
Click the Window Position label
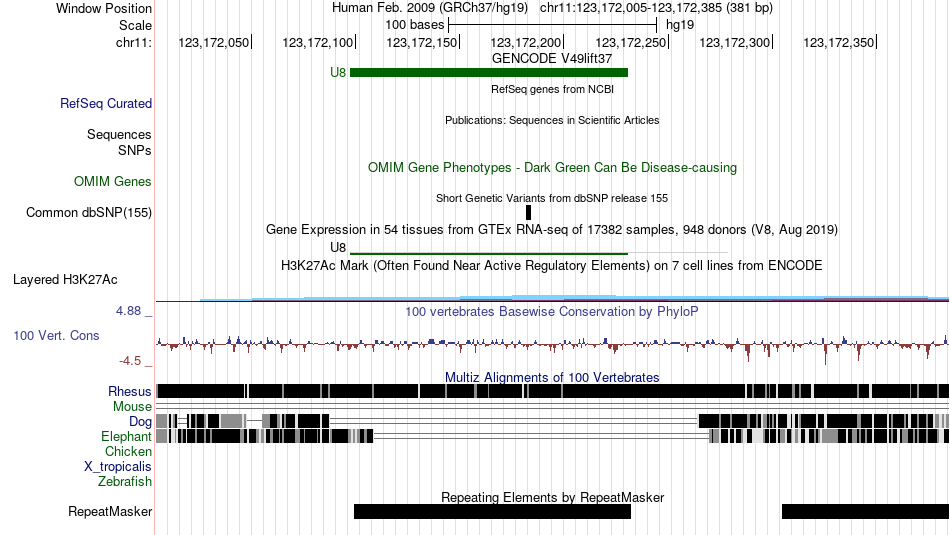(x=104, y=8)
